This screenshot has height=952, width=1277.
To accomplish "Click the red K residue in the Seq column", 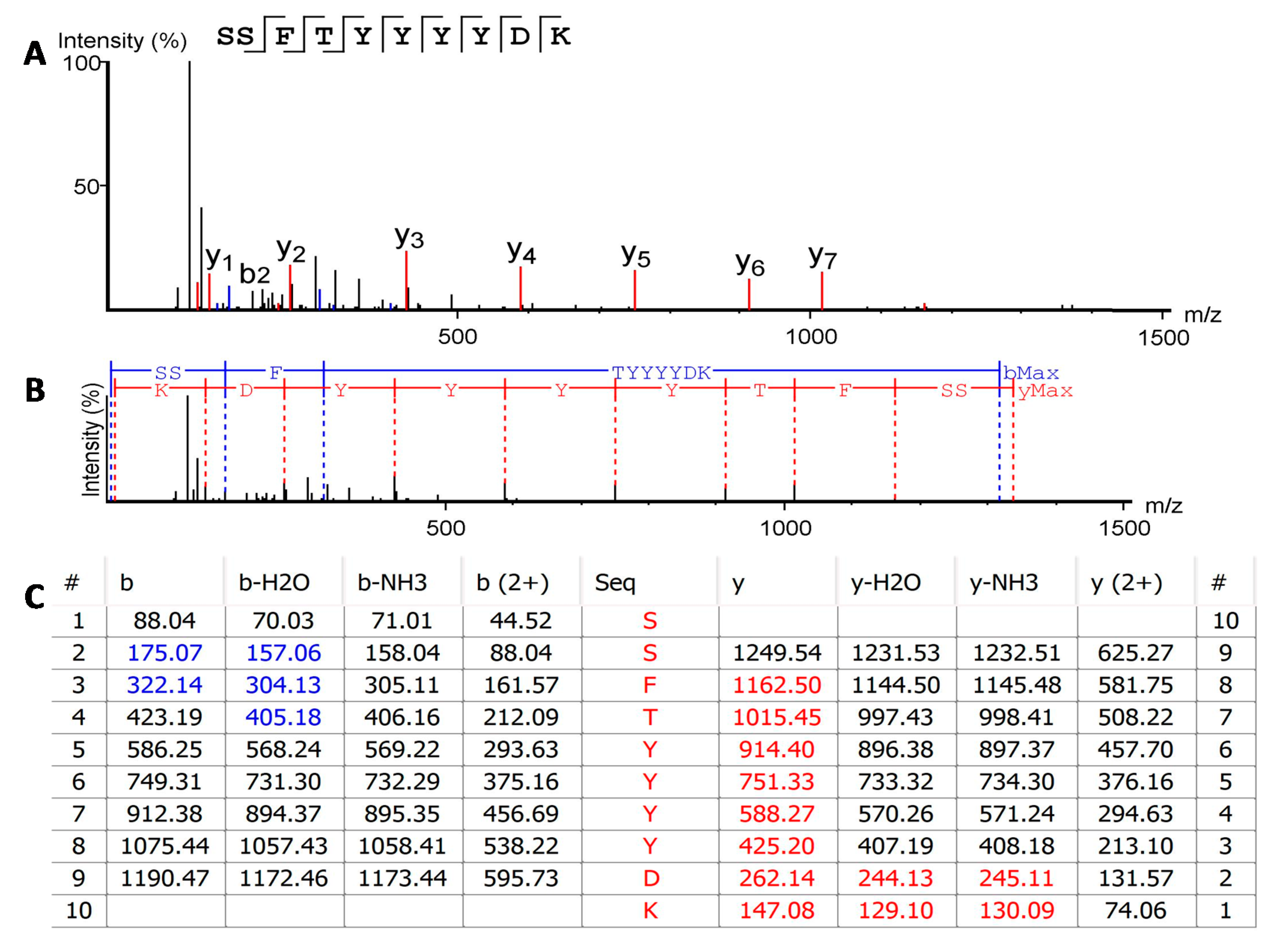I will click(x=650, y=911).
